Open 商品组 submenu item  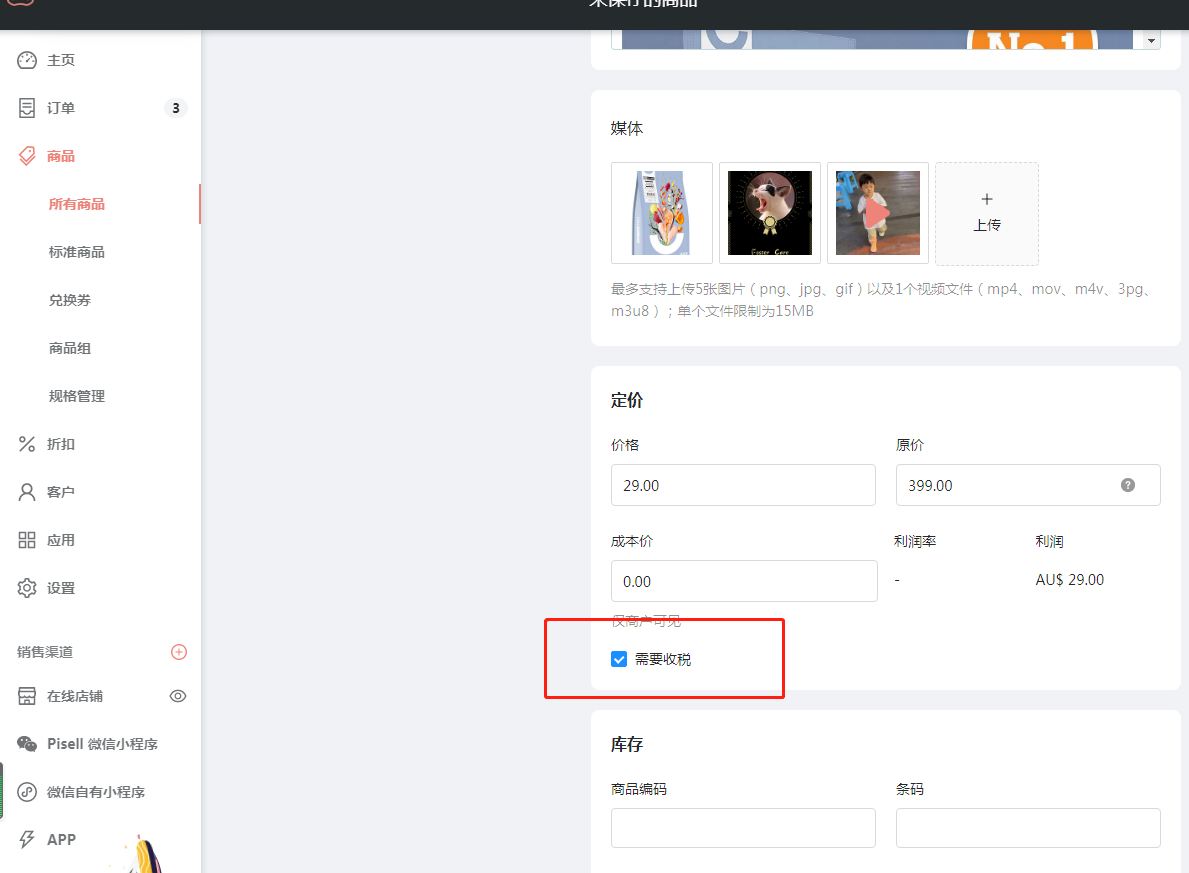(x=70, y=348)
